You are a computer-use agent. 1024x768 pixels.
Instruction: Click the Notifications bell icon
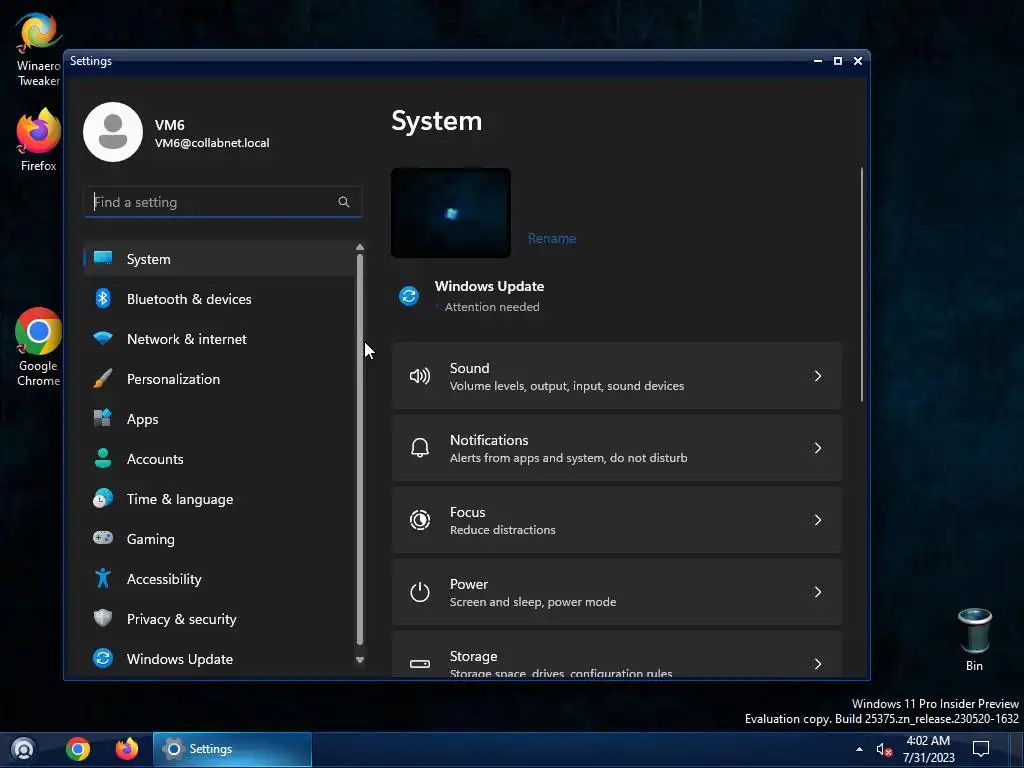click(x=419, y=447)
